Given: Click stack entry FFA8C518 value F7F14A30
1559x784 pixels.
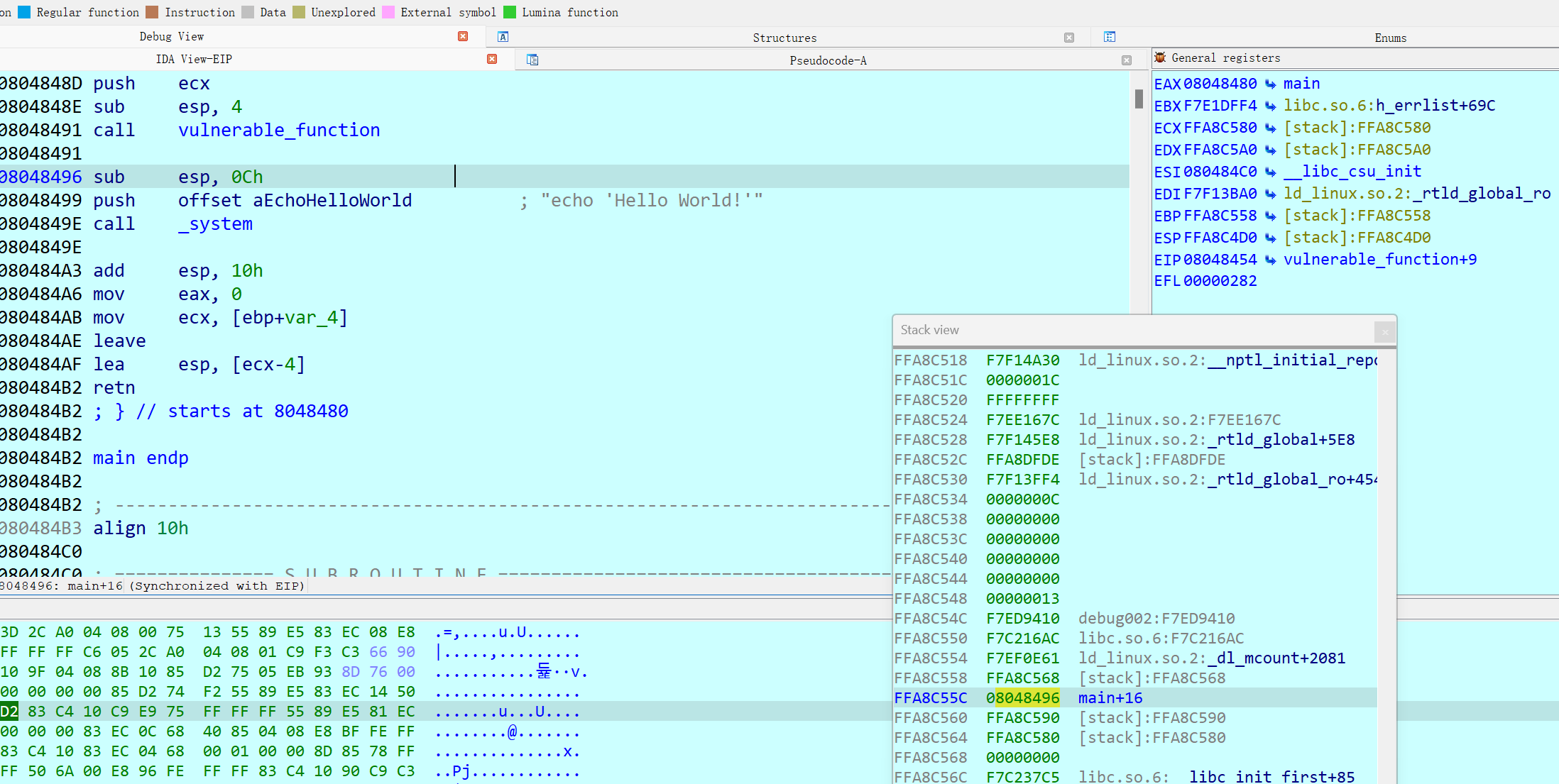Looking at the screenshot, I should pyautogui.click(x=1022, y=360).
